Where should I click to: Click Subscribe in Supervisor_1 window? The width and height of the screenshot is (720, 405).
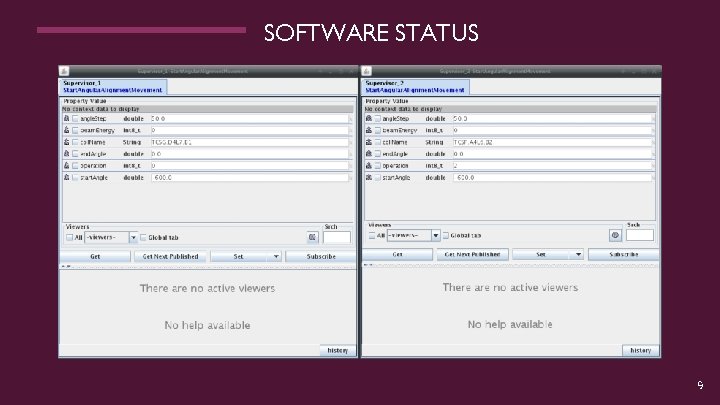321,256
